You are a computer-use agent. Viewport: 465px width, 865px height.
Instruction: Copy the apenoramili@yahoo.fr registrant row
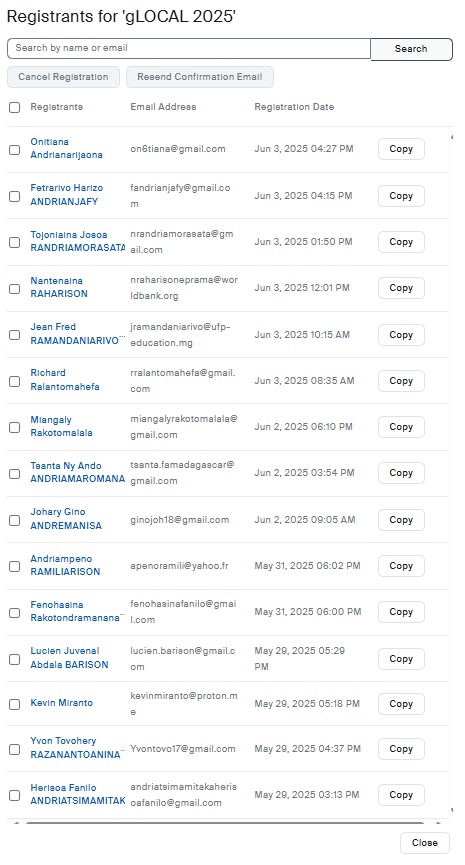[x=401, y=566]
